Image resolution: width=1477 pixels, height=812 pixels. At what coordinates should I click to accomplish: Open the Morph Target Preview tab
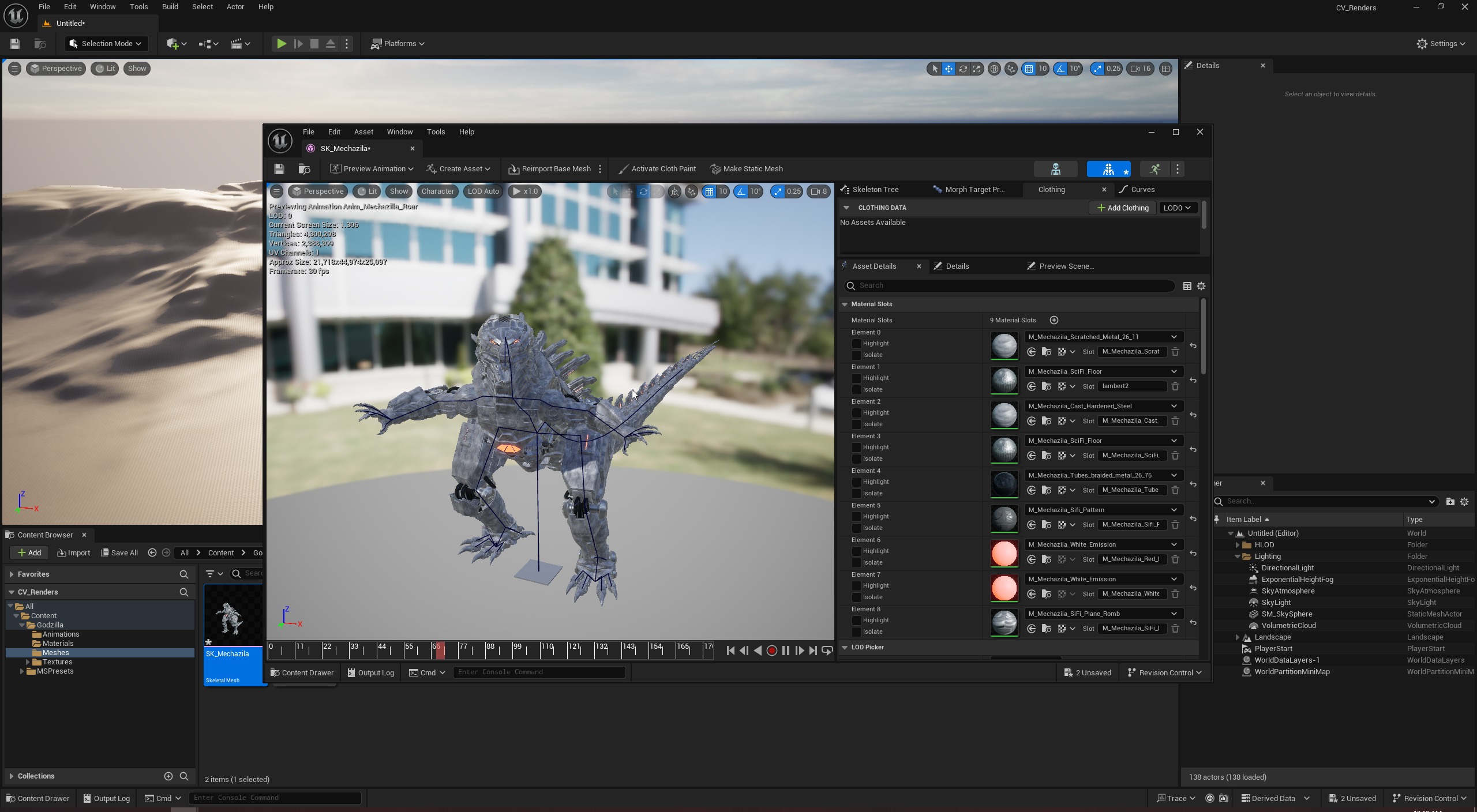(974, 190)
